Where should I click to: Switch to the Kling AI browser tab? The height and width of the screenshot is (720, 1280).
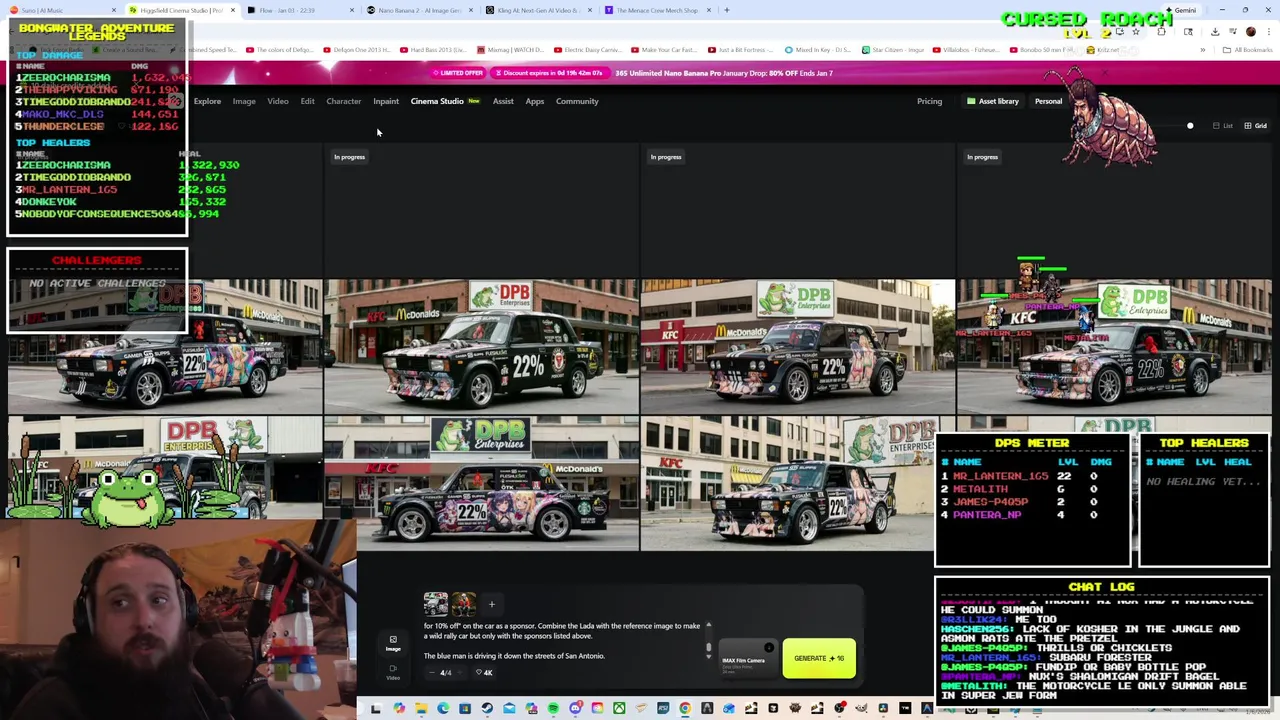click(538, 10)
